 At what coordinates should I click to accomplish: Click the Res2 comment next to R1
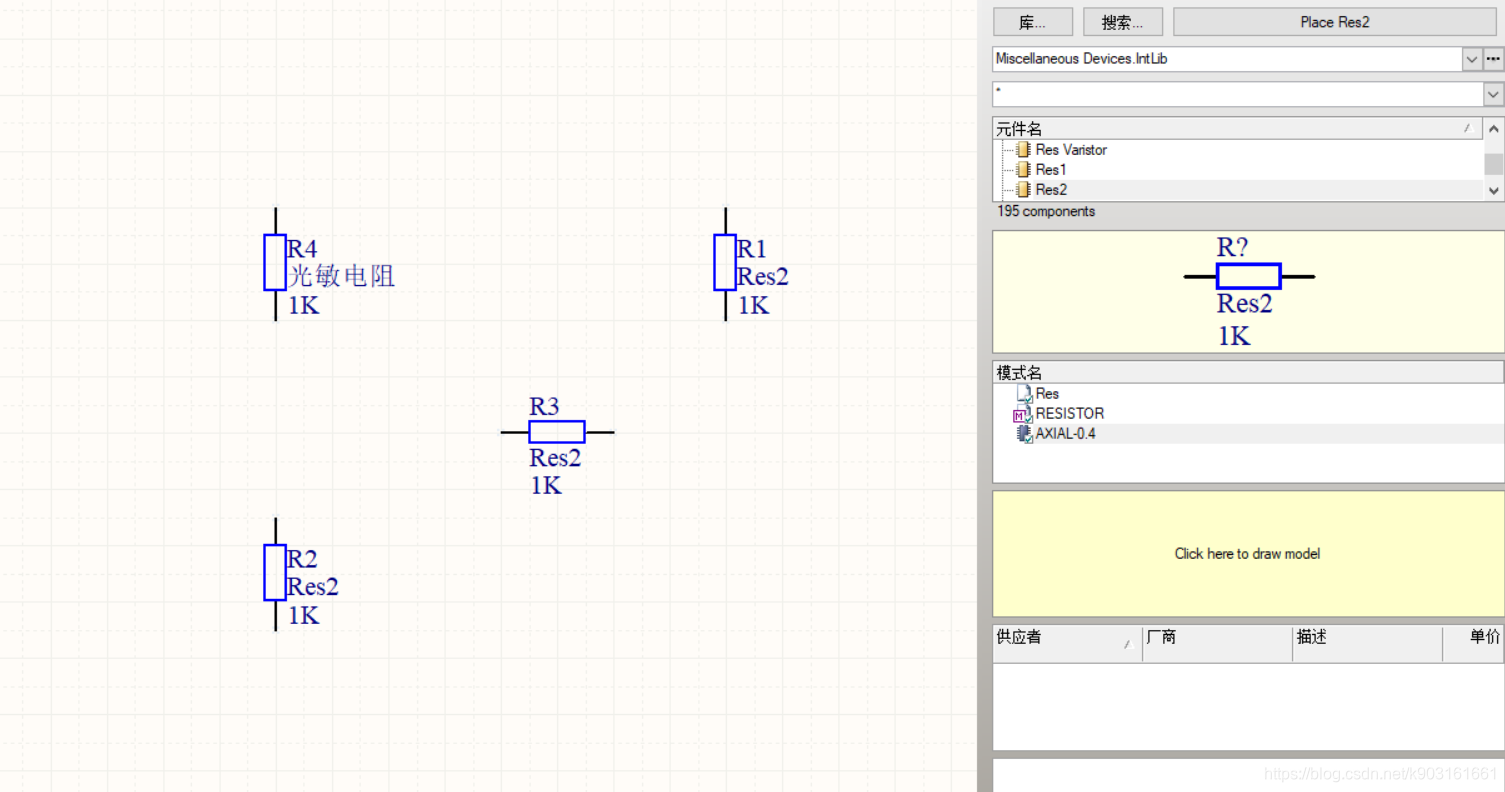coord(763,277)
